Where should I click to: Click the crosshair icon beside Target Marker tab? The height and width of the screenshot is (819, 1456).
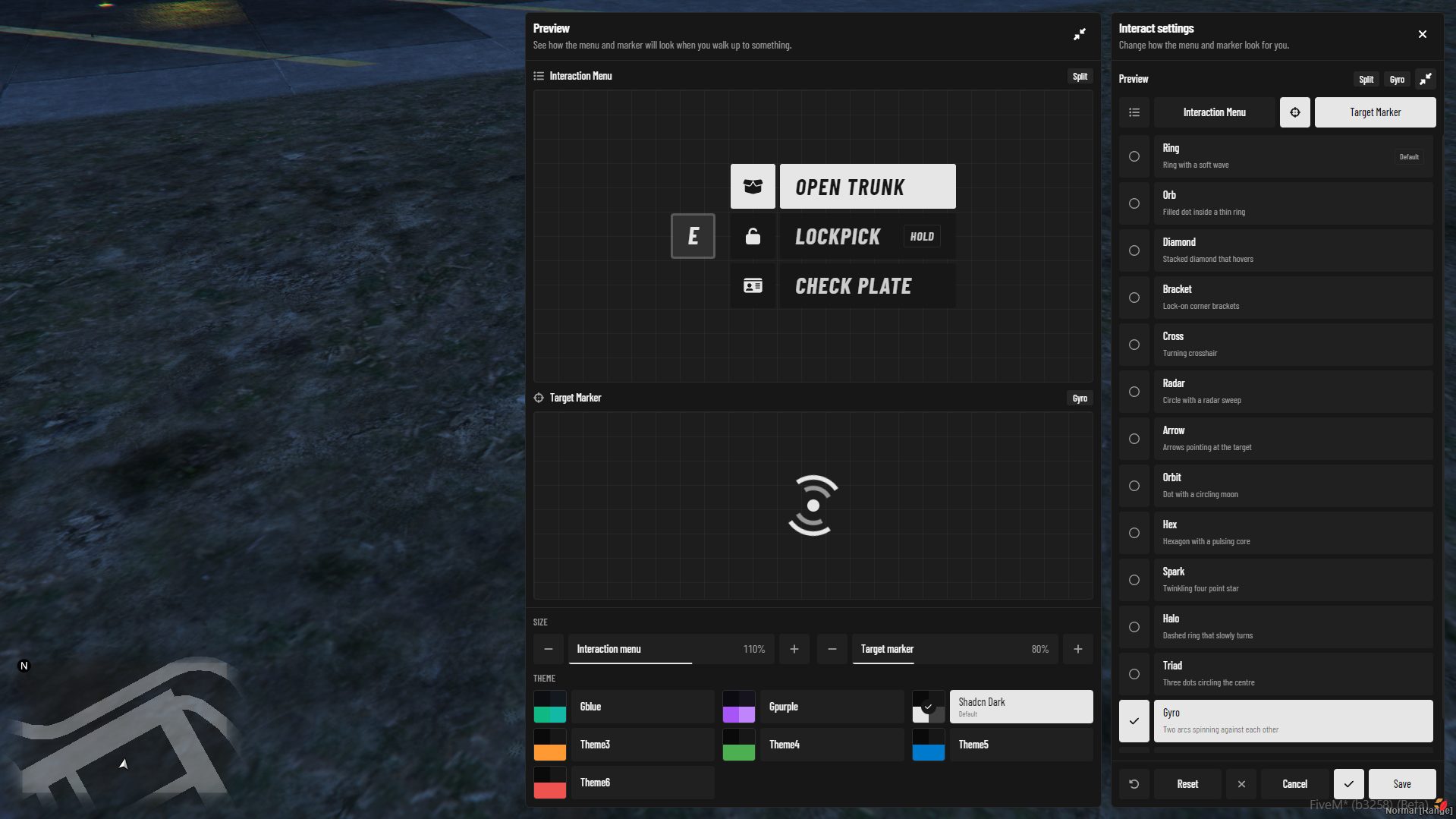(1295, 112)
